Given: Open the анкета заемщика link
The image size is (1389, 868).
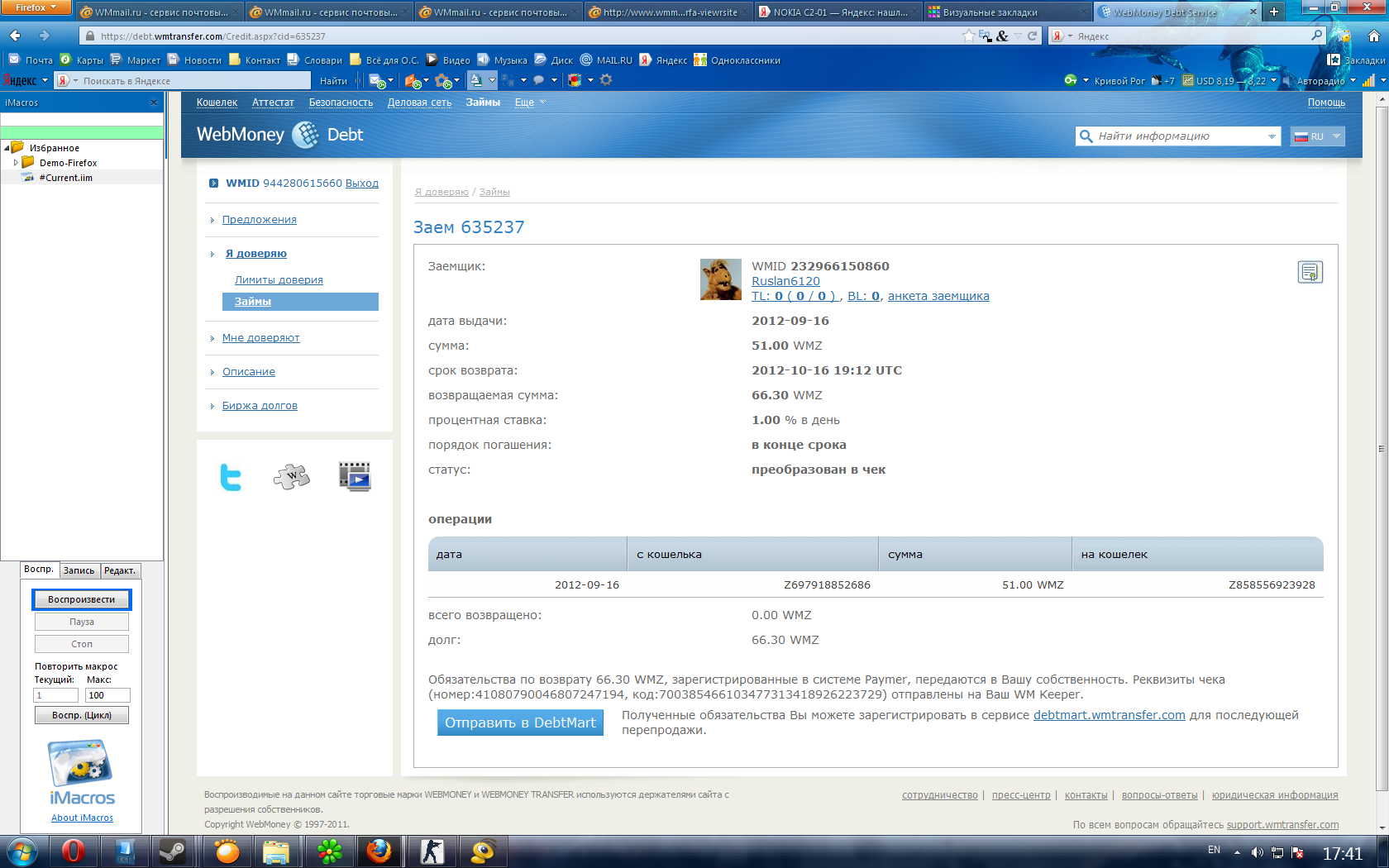Looking at the screenshot, I should [x=938, y=296].
